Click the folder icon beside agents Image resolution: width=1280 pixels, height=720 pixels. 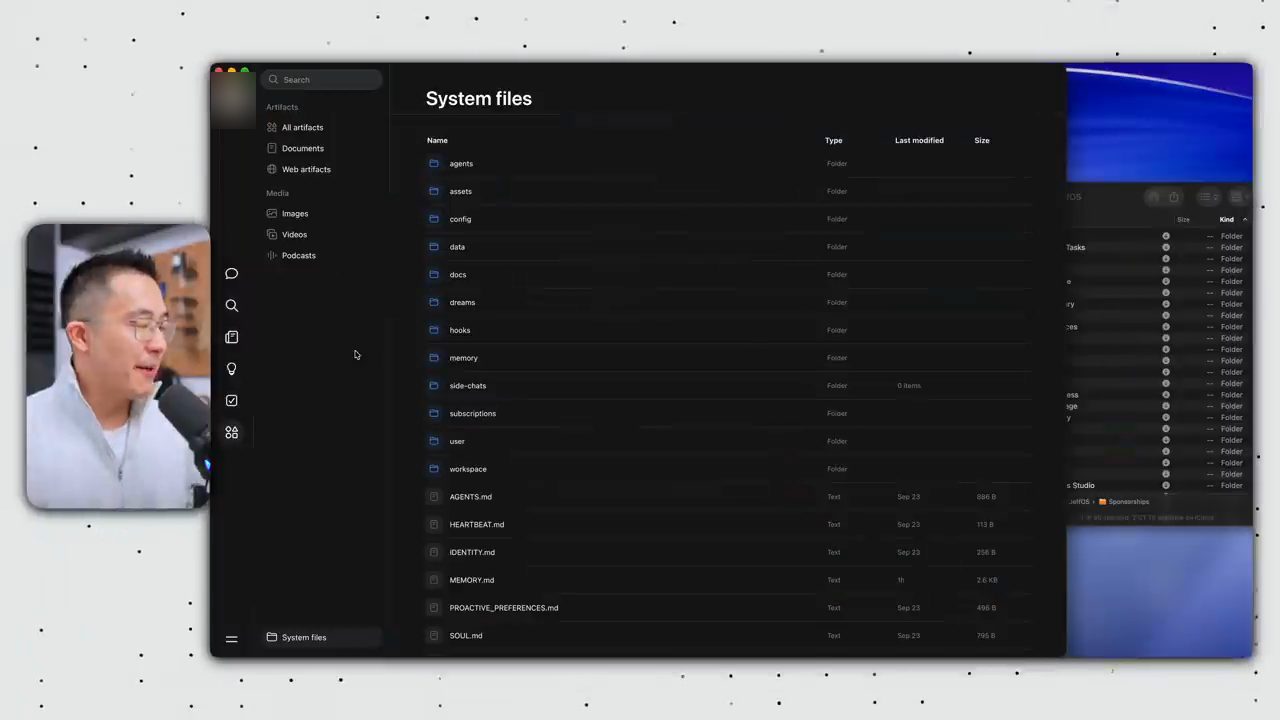434,163
